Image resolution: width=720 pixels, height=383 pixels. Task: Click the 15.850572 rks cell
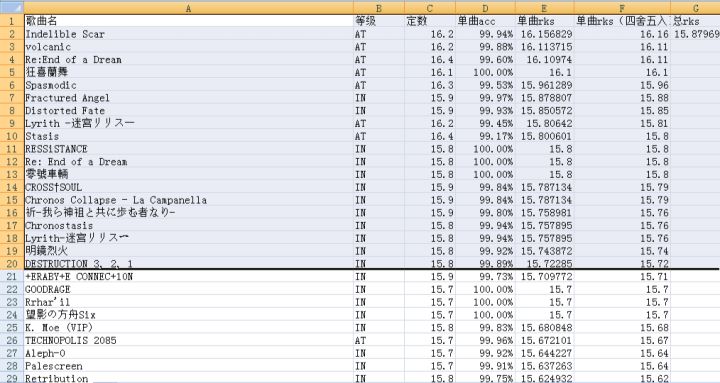(545, 110)
